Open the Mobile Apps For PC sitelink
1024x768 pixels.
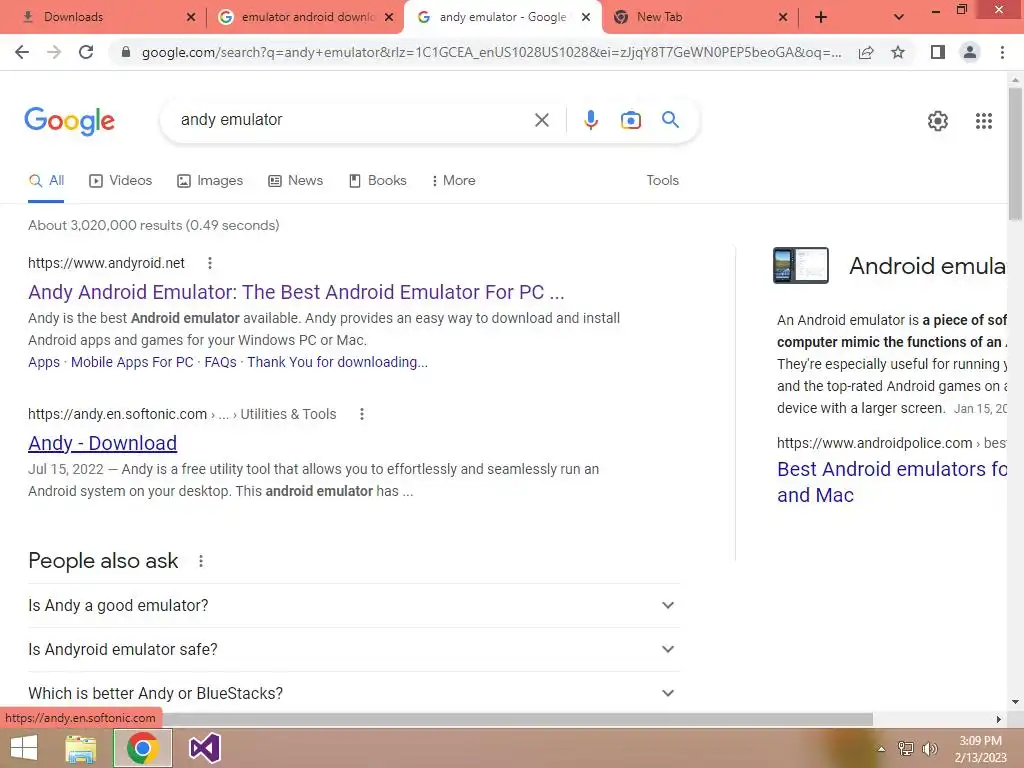(x=132, y=362)
